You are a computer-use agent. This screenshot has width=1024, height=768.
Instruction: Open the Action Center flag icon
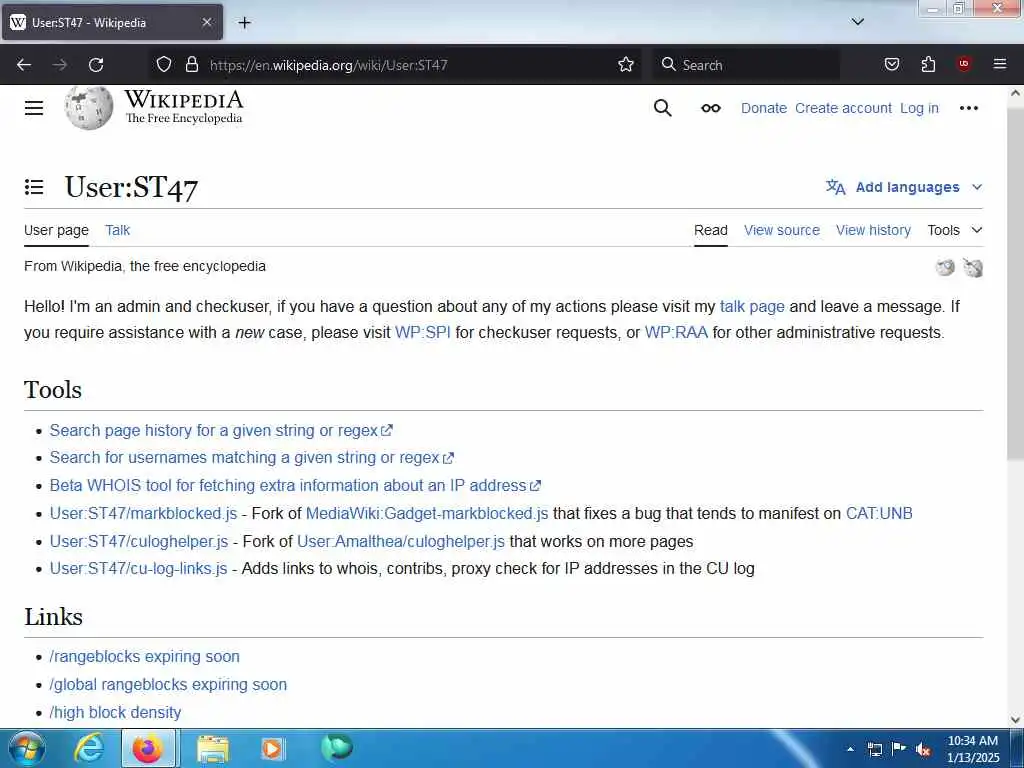(x=899, y=748)
